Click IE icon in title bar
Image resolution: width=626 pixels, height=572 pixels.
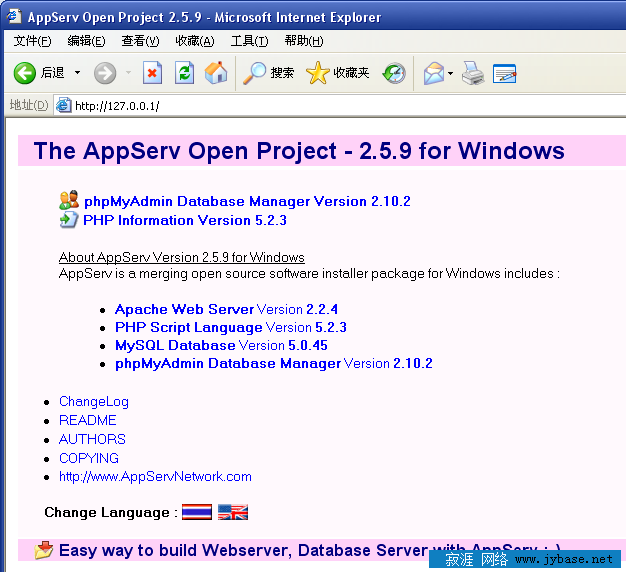[x=14, y=16]
